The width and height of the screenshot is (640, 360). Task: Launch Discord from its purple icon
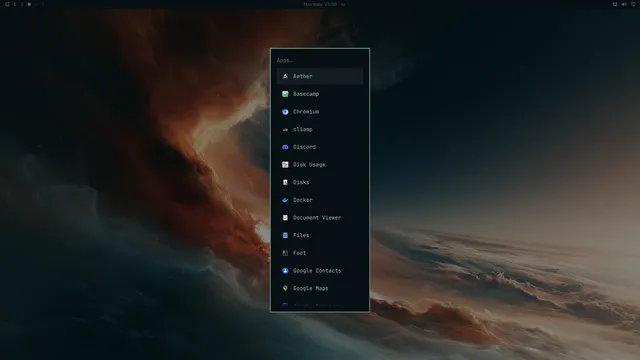tap(285, 147)
